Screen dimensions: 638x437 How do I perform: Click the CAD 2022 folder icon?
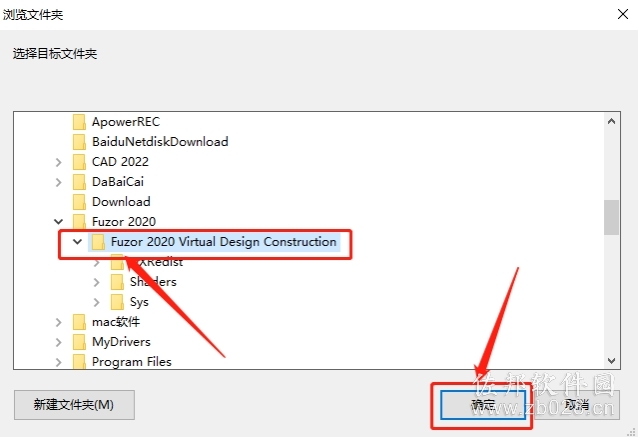79,162
